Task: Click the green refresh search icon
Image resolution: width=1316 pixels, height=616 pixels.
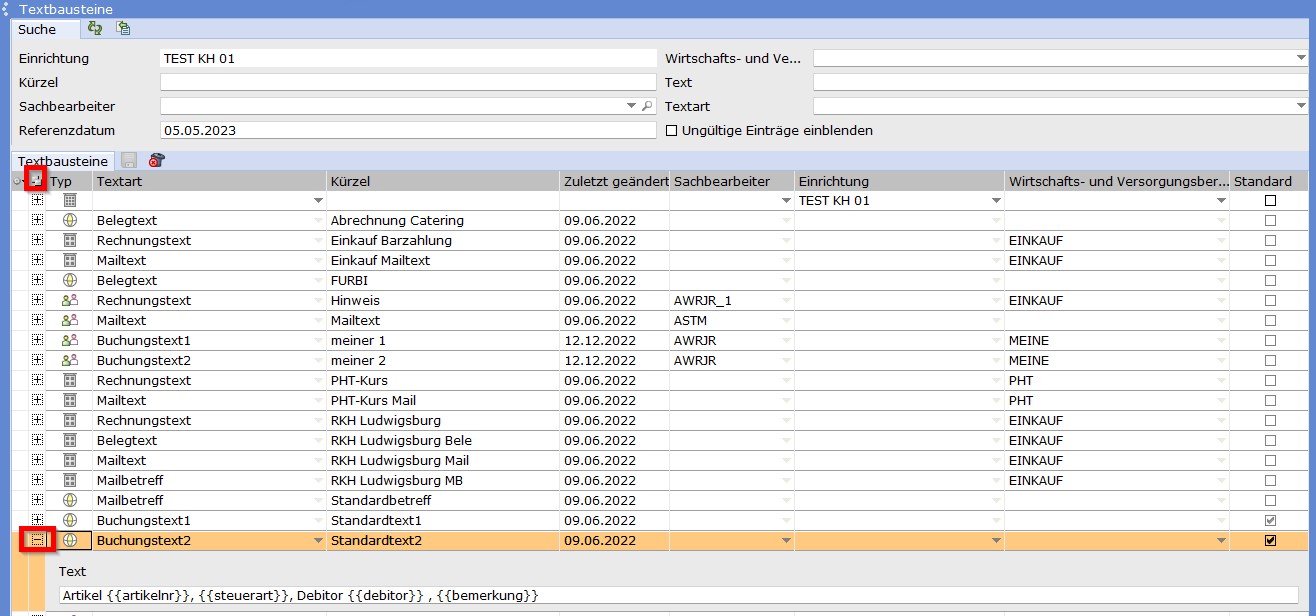Action: 95,29
